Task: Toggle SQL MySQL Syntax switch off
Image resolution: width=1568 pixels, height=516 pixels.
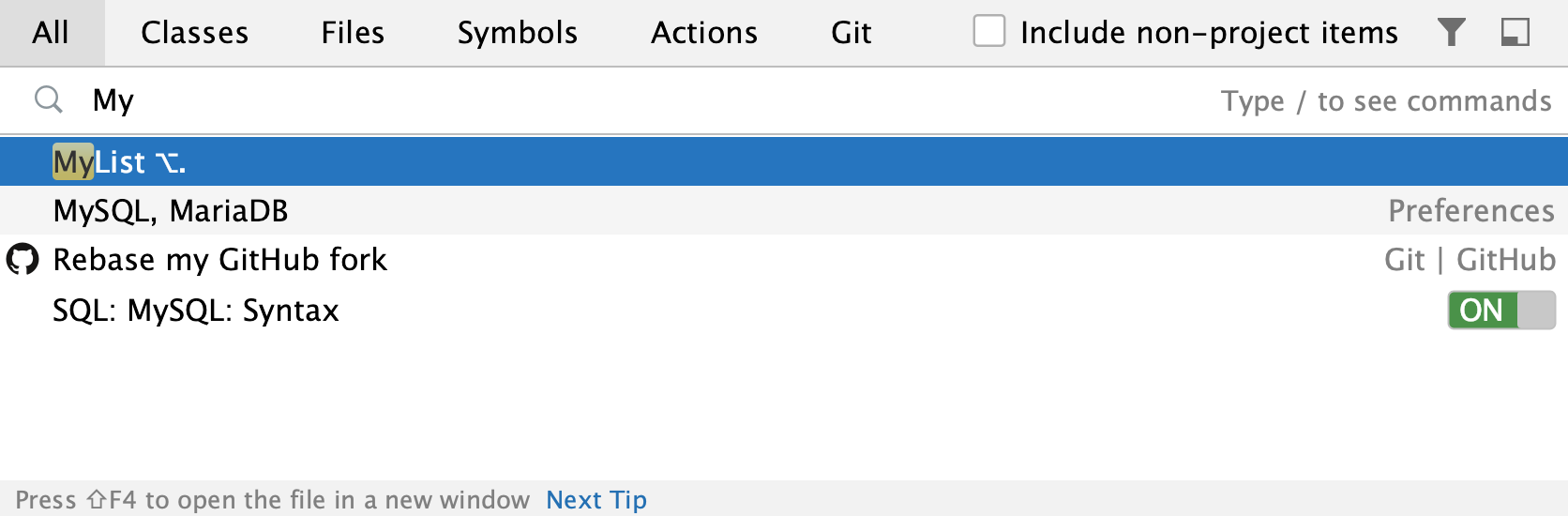Action: tap(1501, 311)
